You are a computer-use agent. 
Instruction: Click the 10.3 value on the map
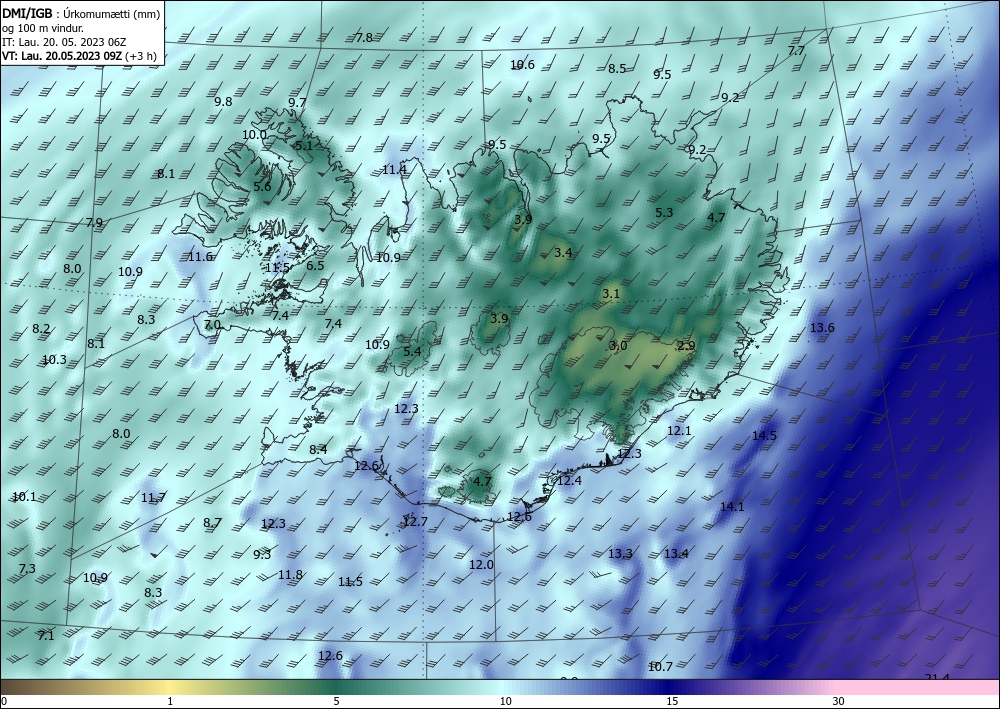coord(54,360)
